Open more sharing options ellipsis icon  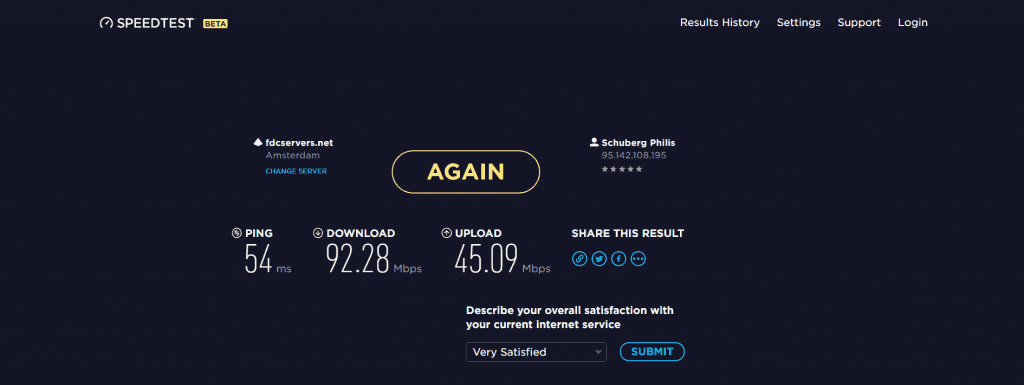pyautogui.click(x=638, y=259)
